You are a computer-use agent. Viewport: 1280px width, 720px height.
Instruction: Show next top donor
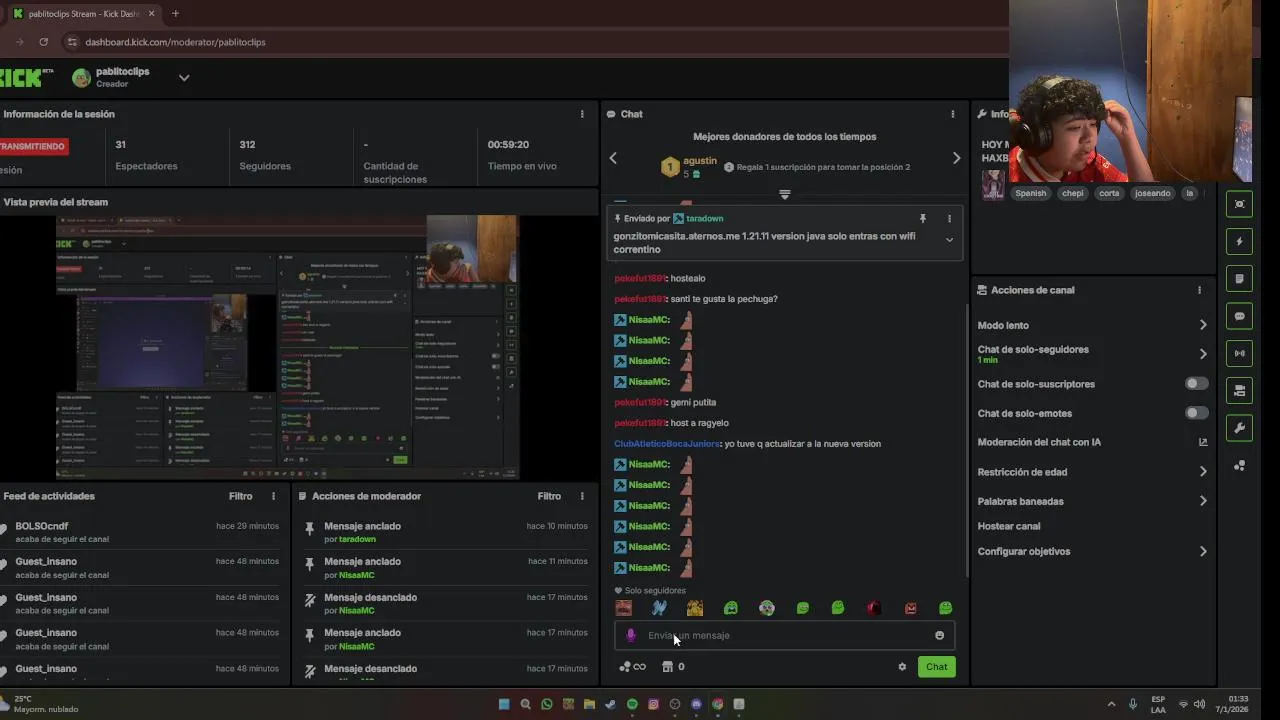click(956, 158)
